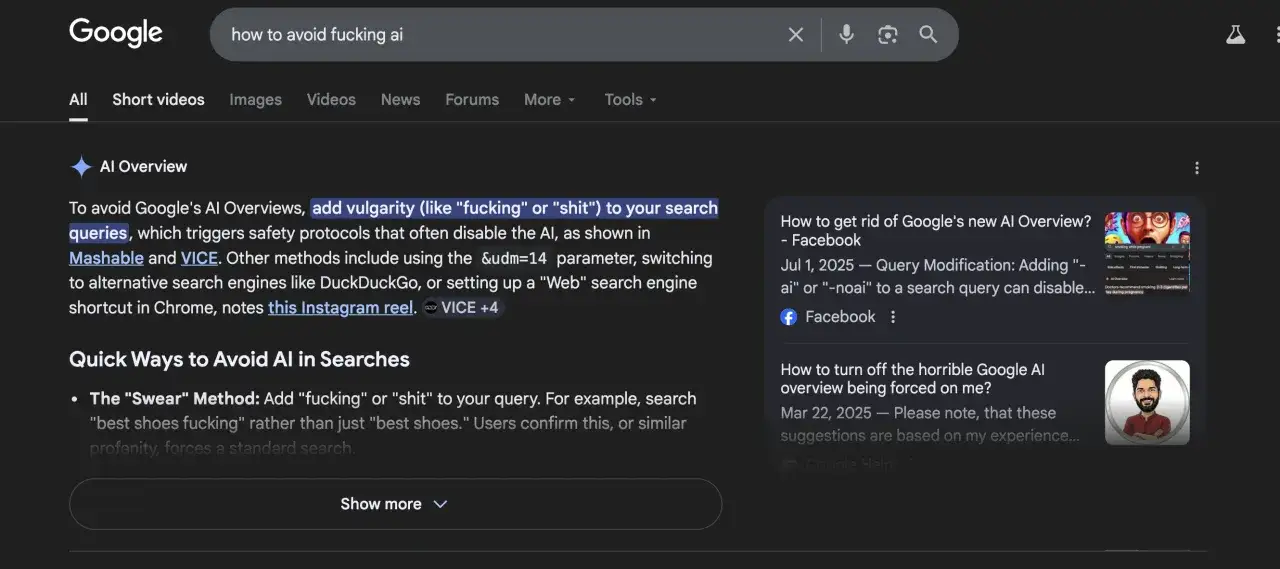Open the VICE link in overview

[x=199, y=258]
